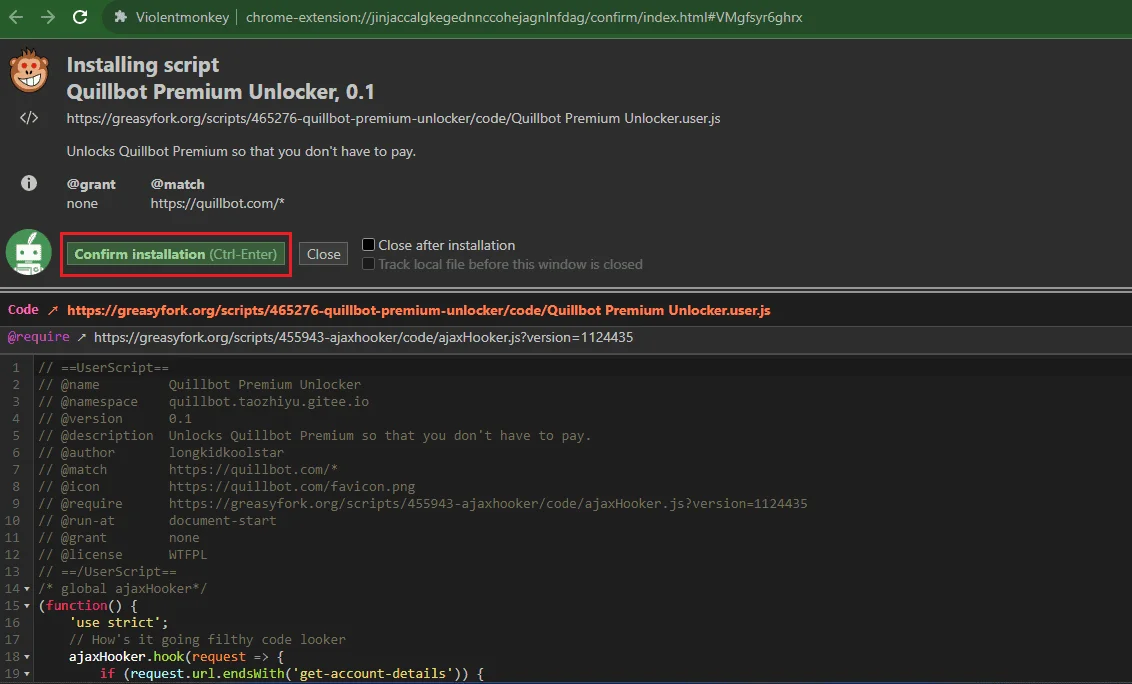The height and width of the screenshot is (684, 1132).
Task: Click code line 10 document-start
Action: [222, 521]
